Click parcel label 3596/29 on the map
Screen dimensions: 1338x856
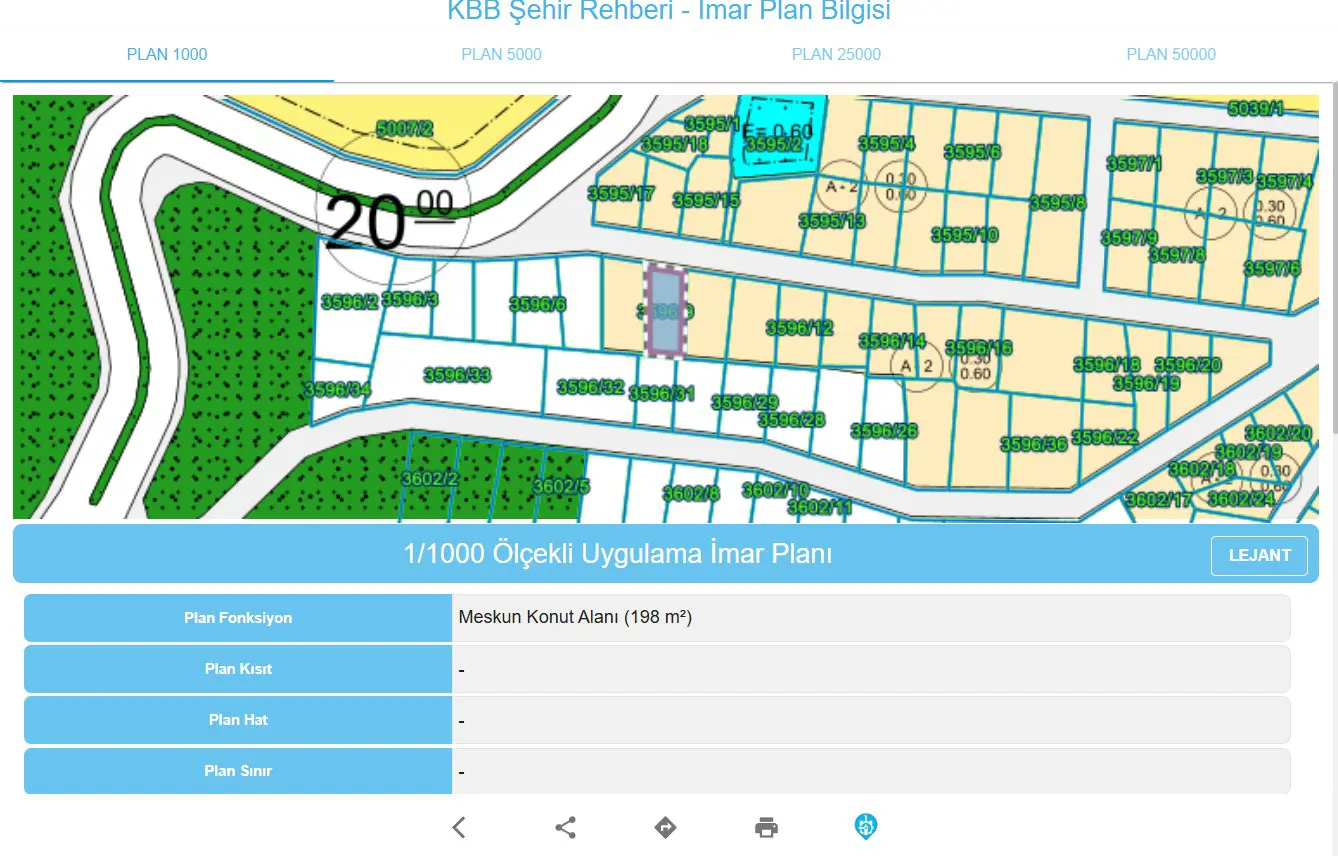coord(744,402)
